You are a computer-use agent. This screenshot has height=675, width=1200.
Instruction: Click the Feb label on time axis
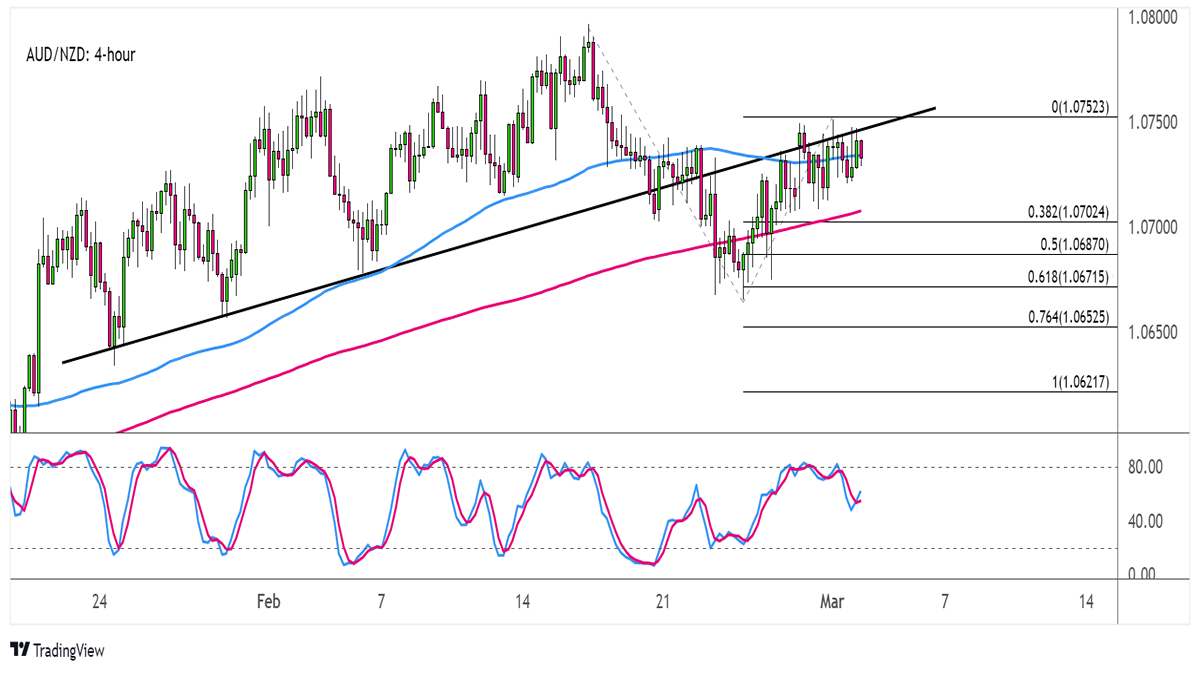(268, 602)
